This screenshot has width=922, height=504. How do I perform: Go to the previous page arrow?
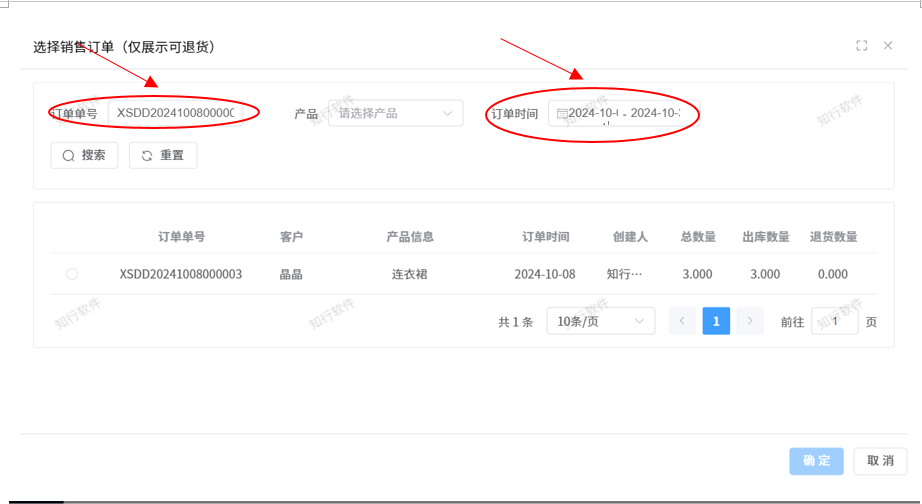(682, 322)
